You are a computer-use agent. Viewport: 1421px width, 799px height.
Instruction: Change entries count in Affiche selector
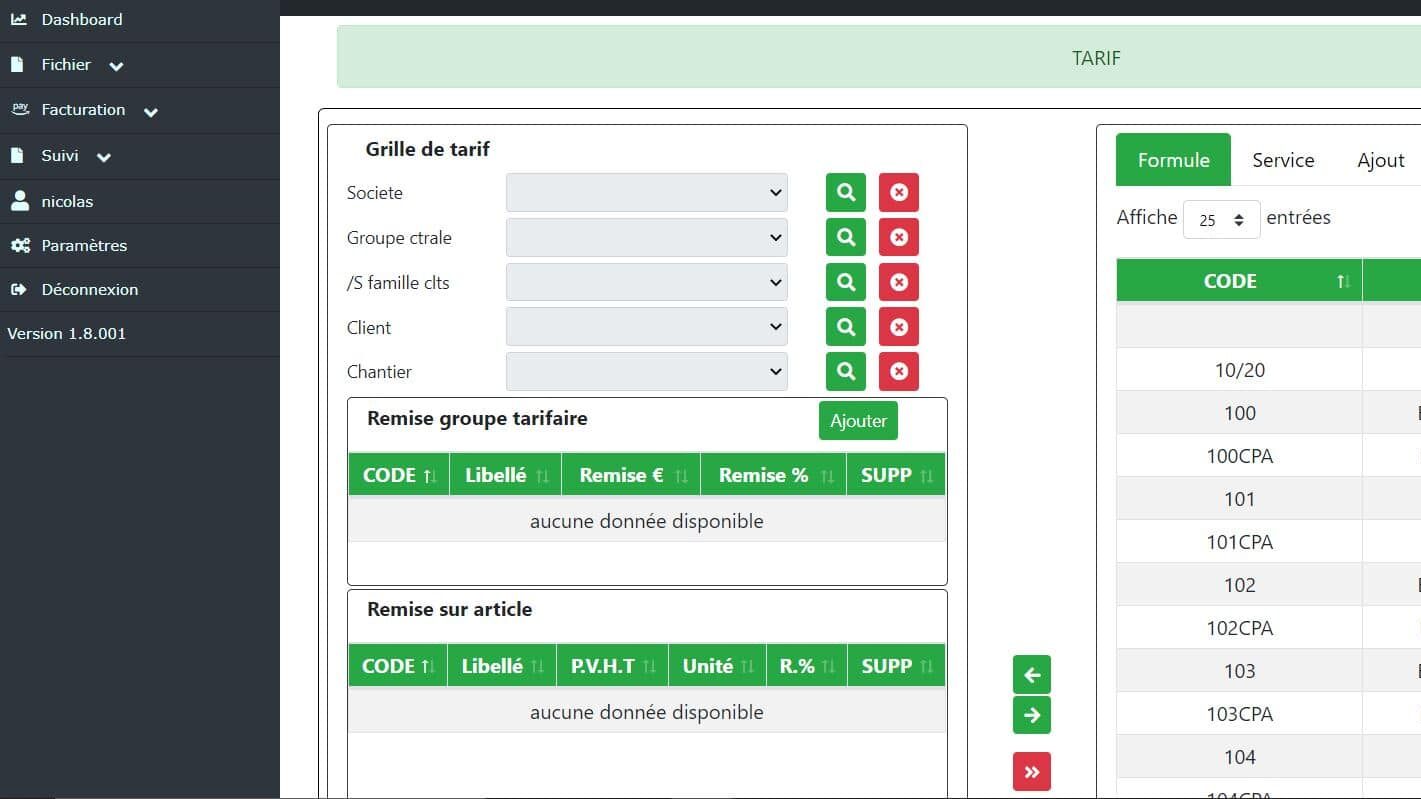pos(1221,219)
